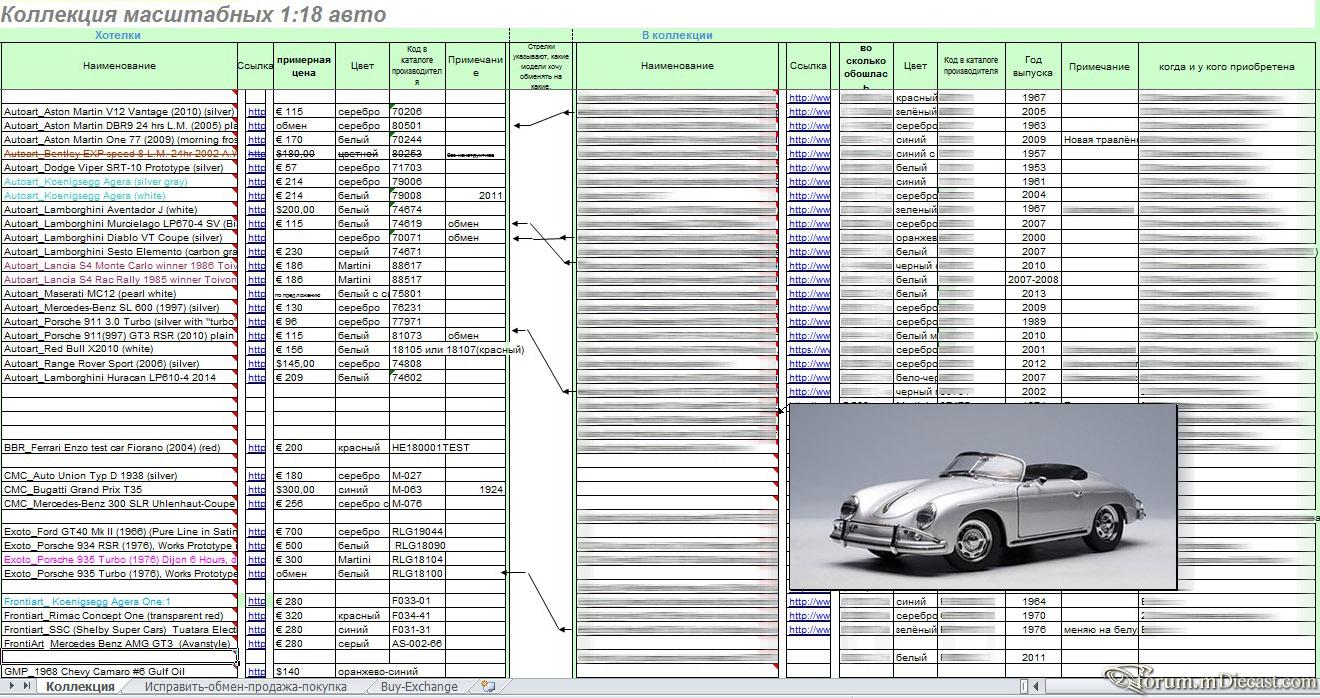
Task: Switch to the Коллекция sheet tab
Action: tap(80, 687)
